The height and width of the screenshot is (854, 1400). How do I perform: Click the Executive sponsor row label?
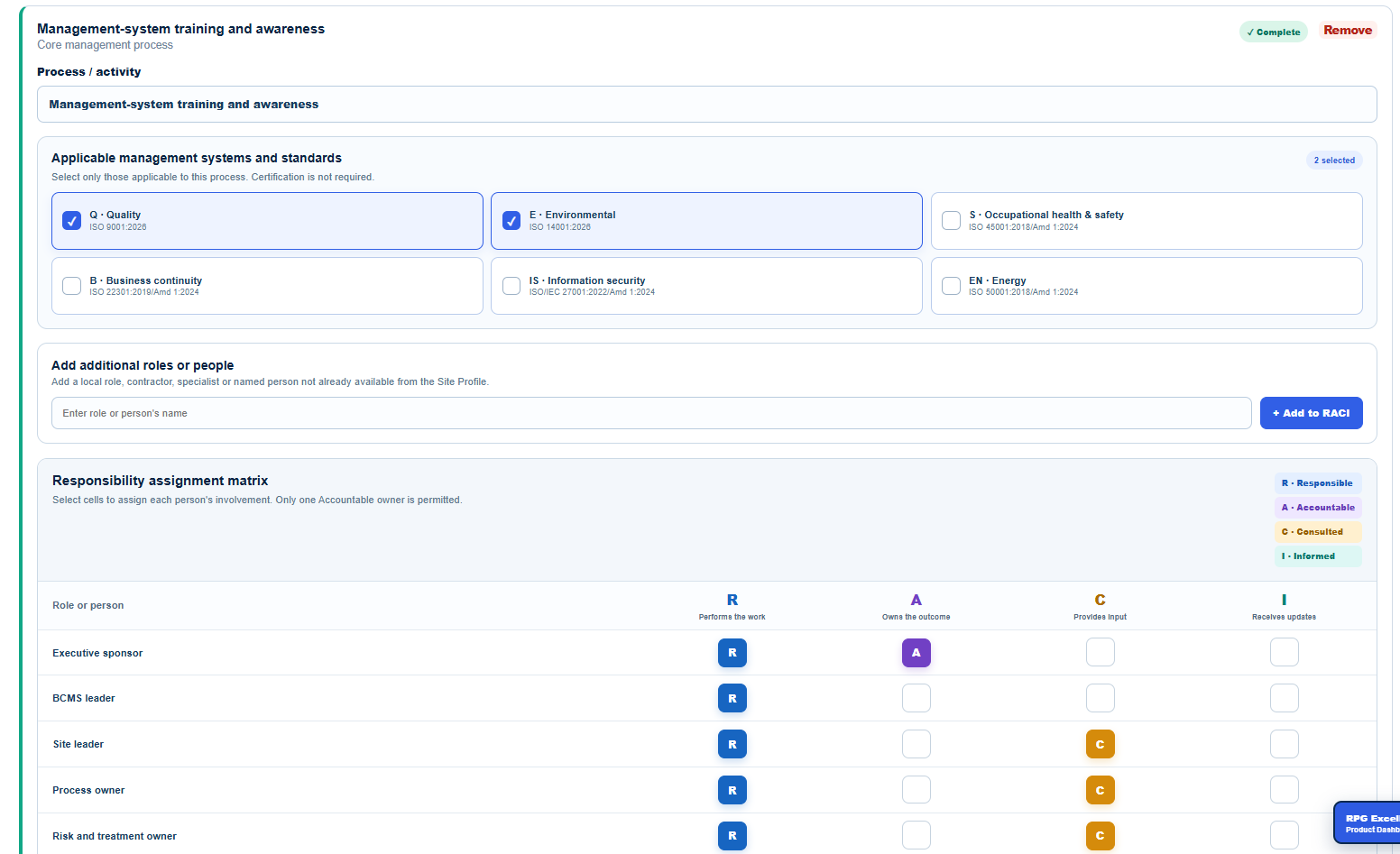tap(97, 653)
